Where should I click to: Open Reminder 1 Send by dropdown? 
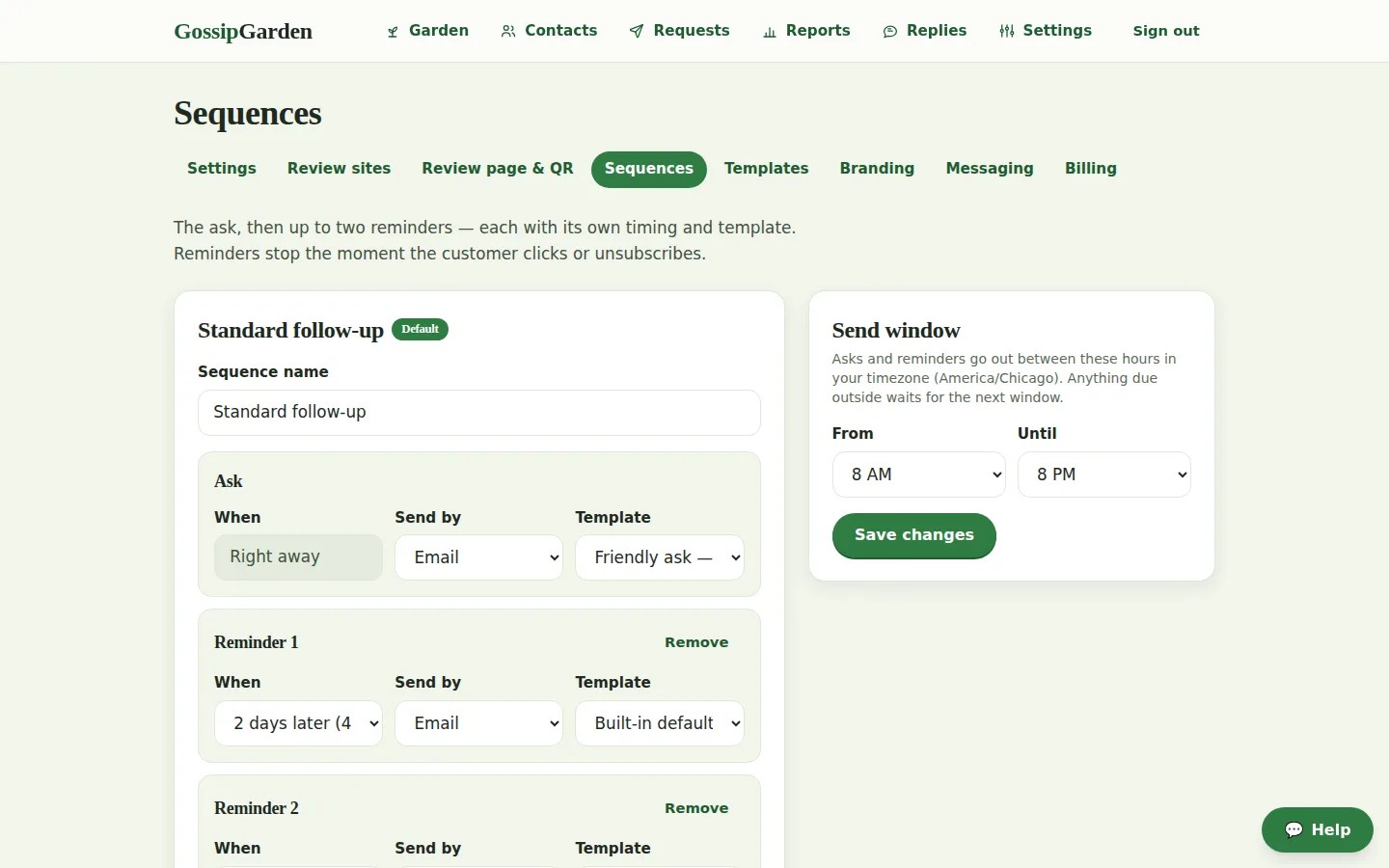(x=478, y=723)
